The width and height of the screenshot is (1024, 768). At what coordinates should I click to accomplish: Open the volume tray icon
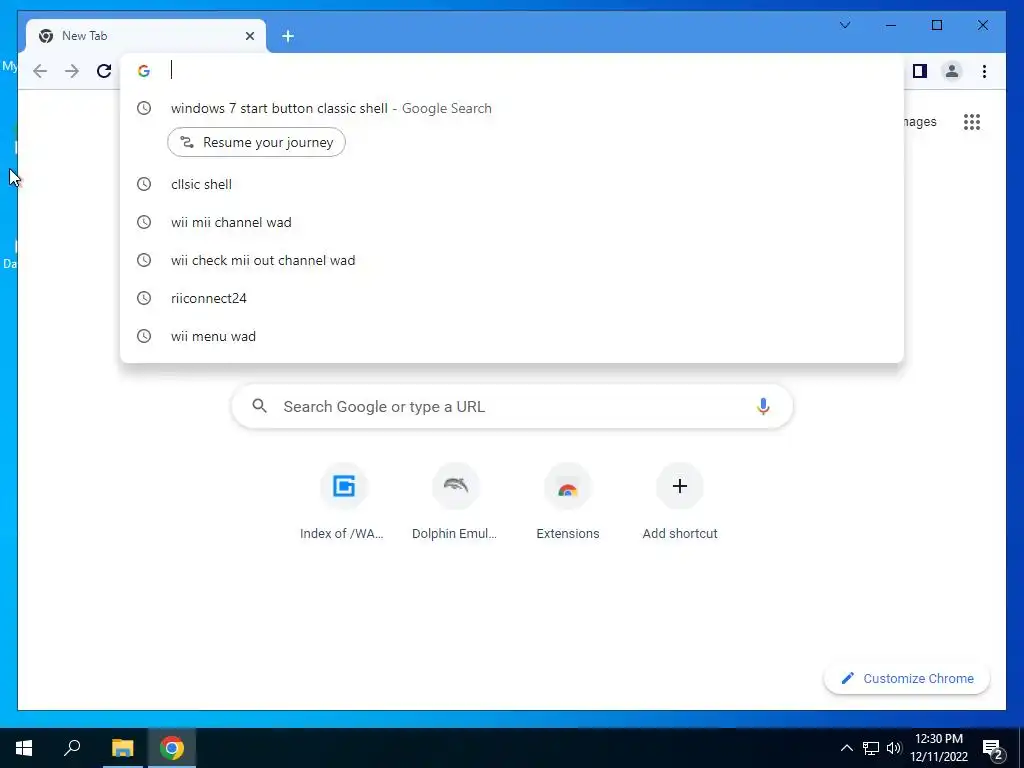point(894,748)
